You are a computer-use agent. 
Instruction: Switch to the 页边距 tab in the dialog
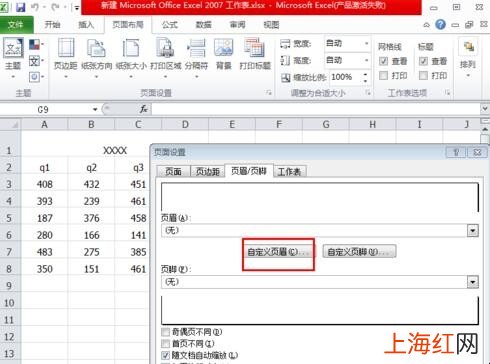click(x=207, y=171)
